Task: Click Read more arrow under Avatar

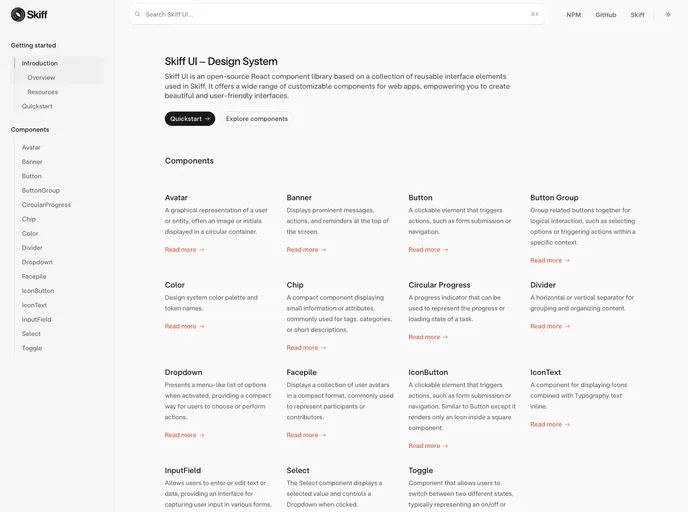Action: 185,250
